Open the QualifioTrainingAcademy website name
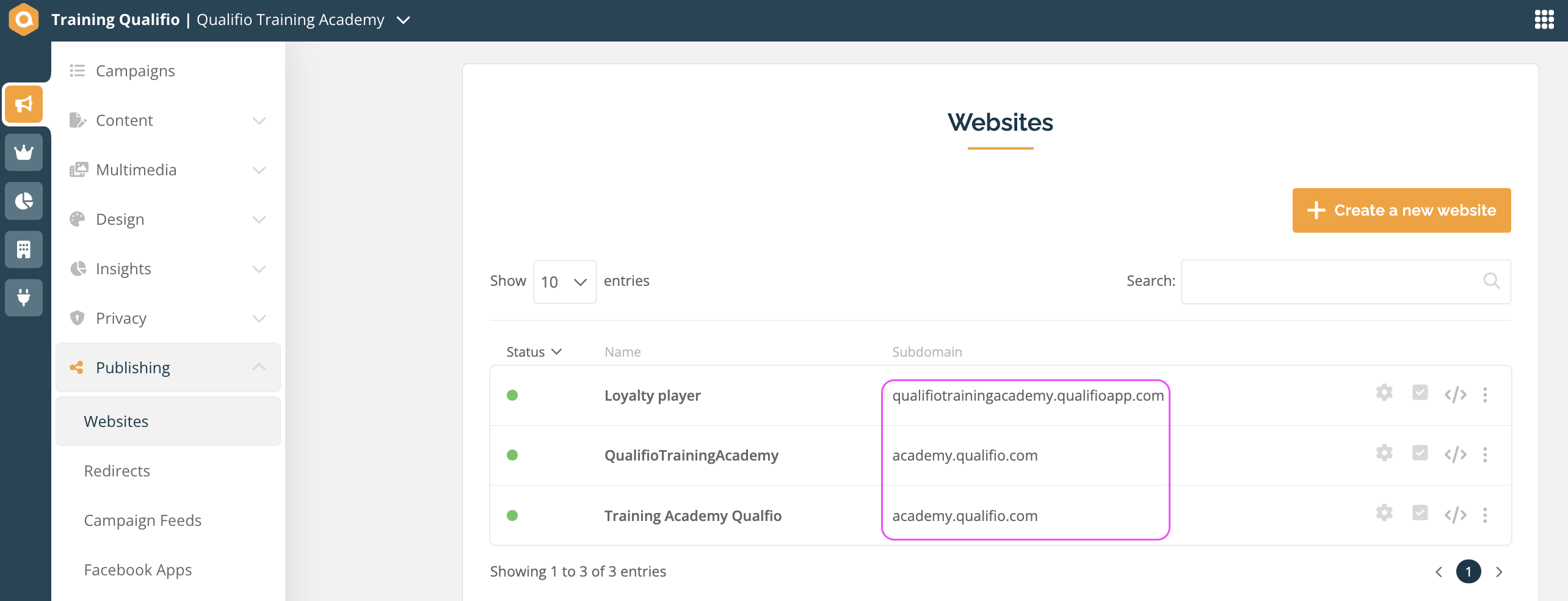This screenshot has width=1568, height=601. tap(691, 456)
